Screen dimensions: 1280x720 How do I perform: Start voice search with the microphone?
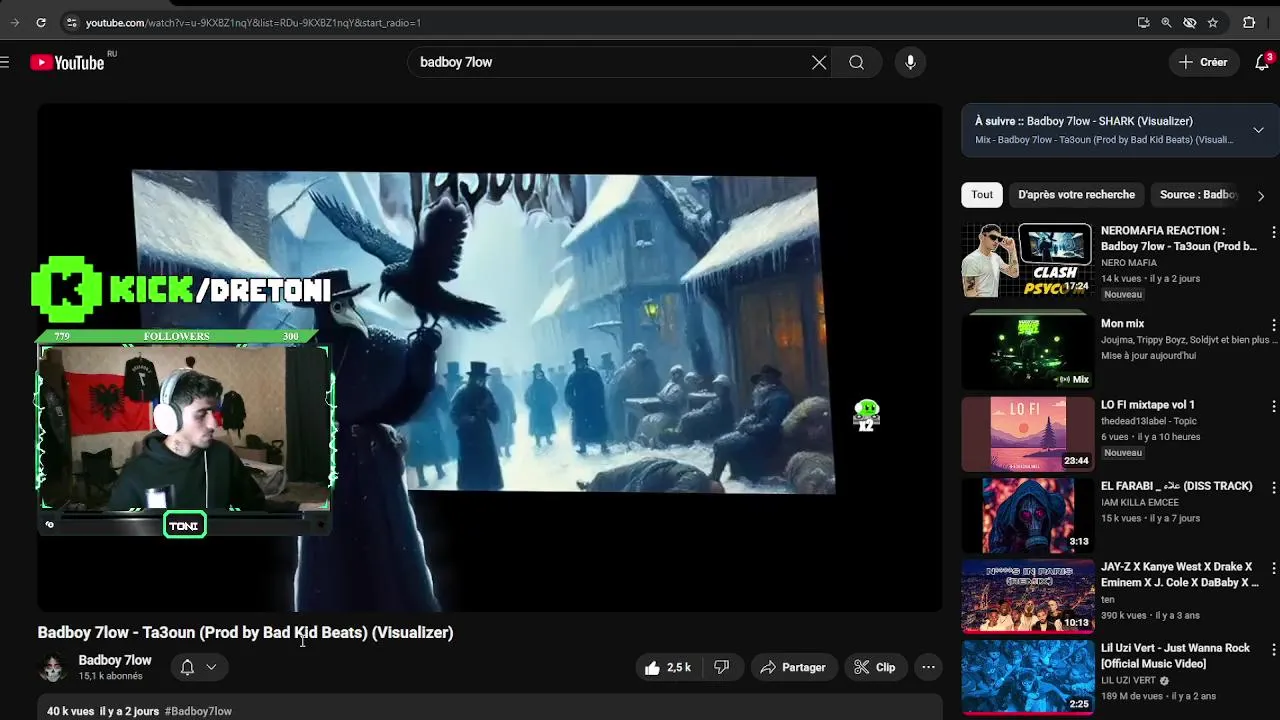(910, 62)
